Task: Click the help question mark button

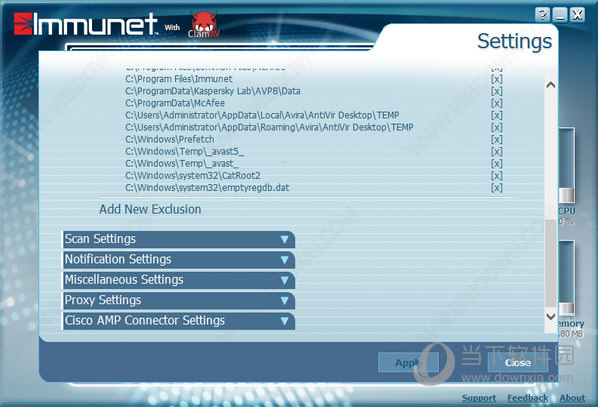Action: (542, 15)
